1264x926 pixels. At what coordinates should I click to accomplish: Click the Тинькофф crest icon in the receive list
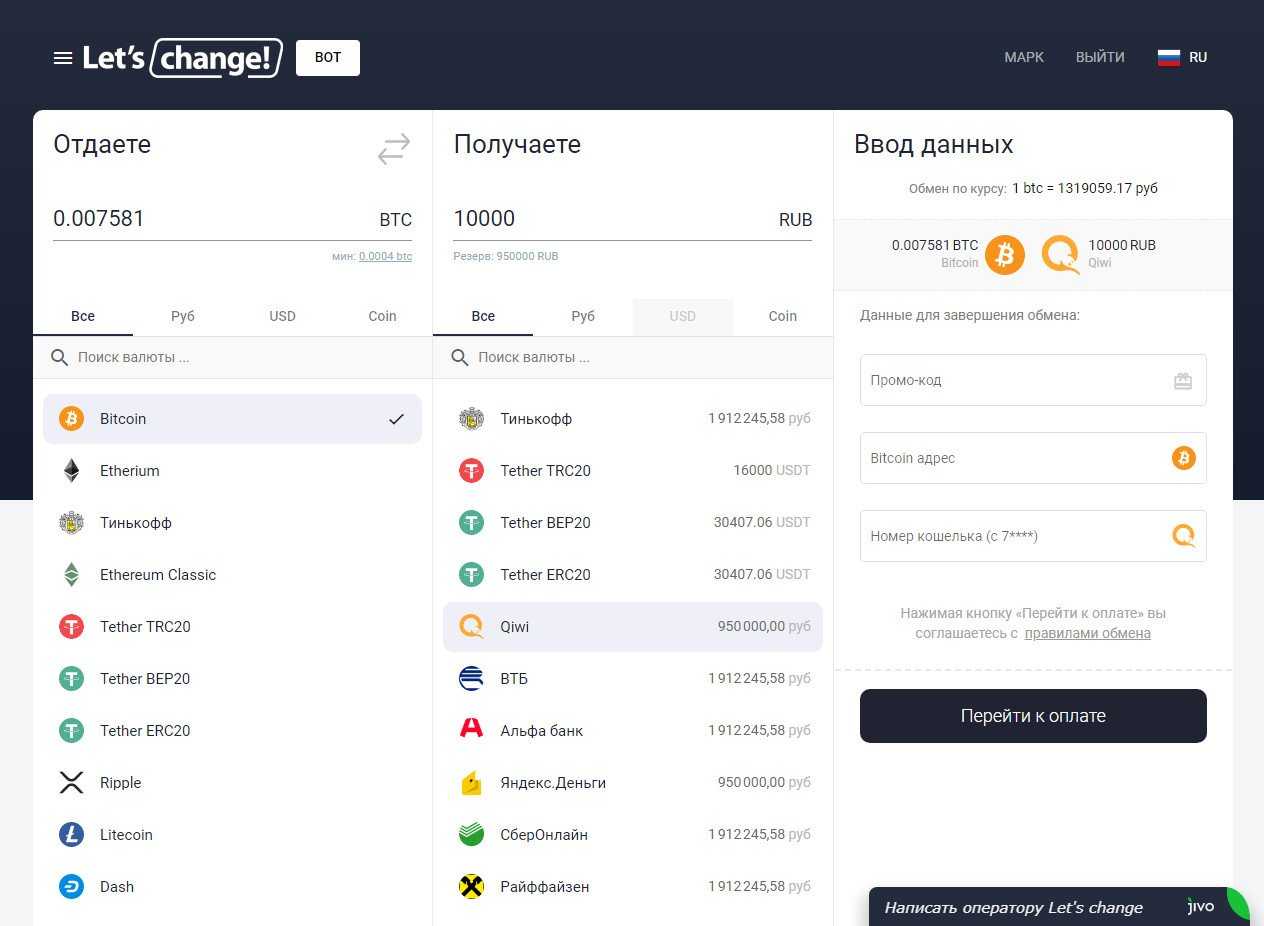point(471,419)
